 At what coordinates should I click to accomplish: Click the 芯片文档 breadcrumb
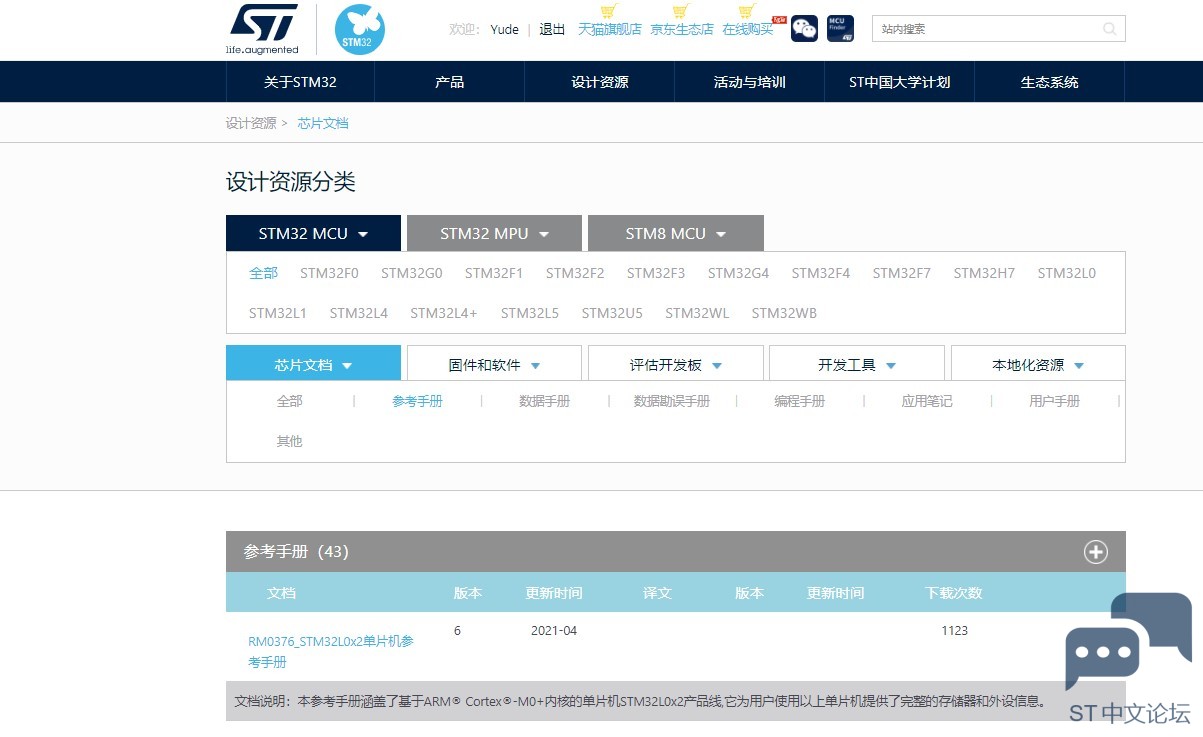(323, 123)
